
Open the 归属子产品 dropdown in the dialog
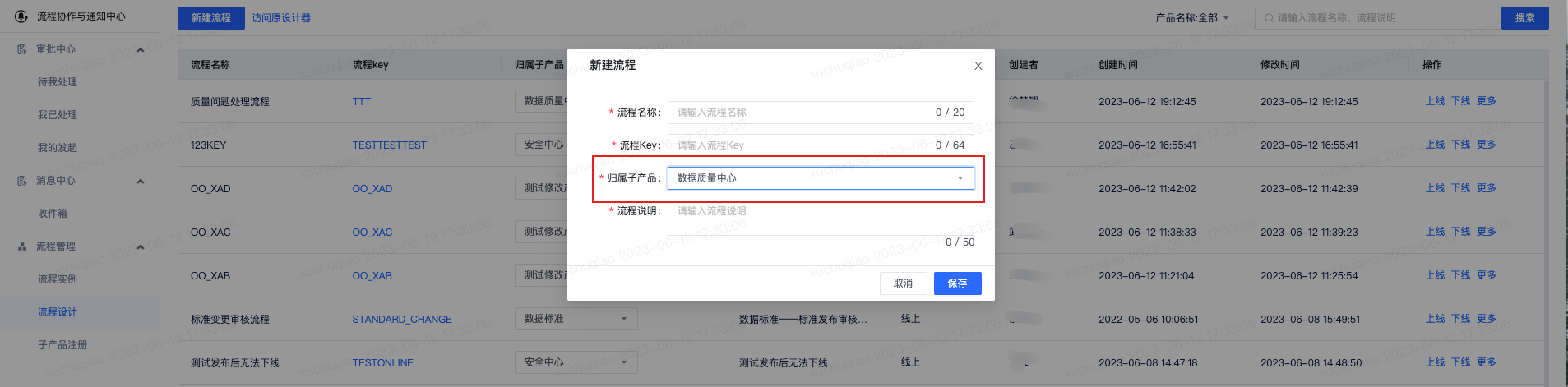[821, 178]
